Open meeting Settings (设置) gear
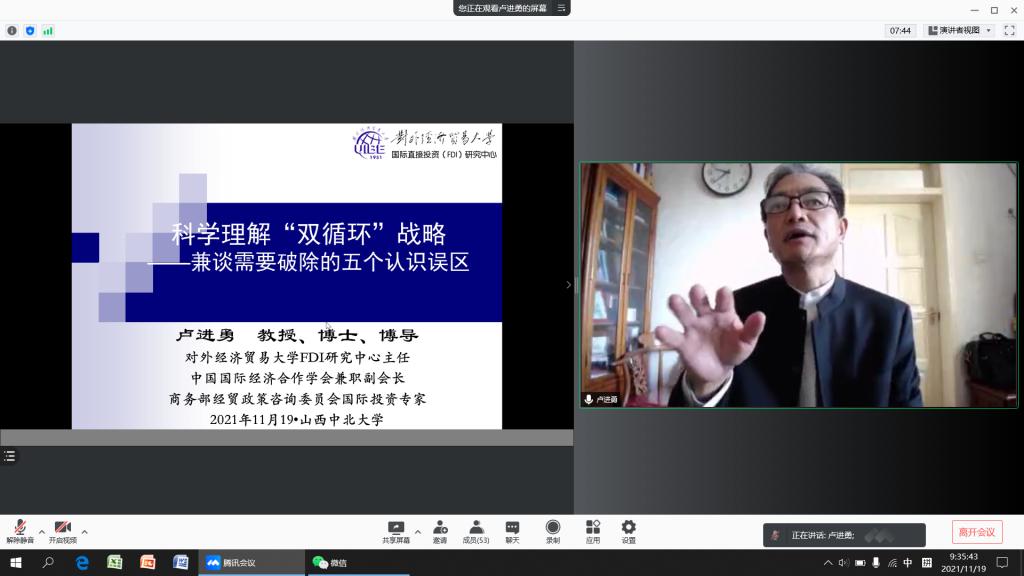The height and width of the screenshot is (576, 1024). point(628,531)
